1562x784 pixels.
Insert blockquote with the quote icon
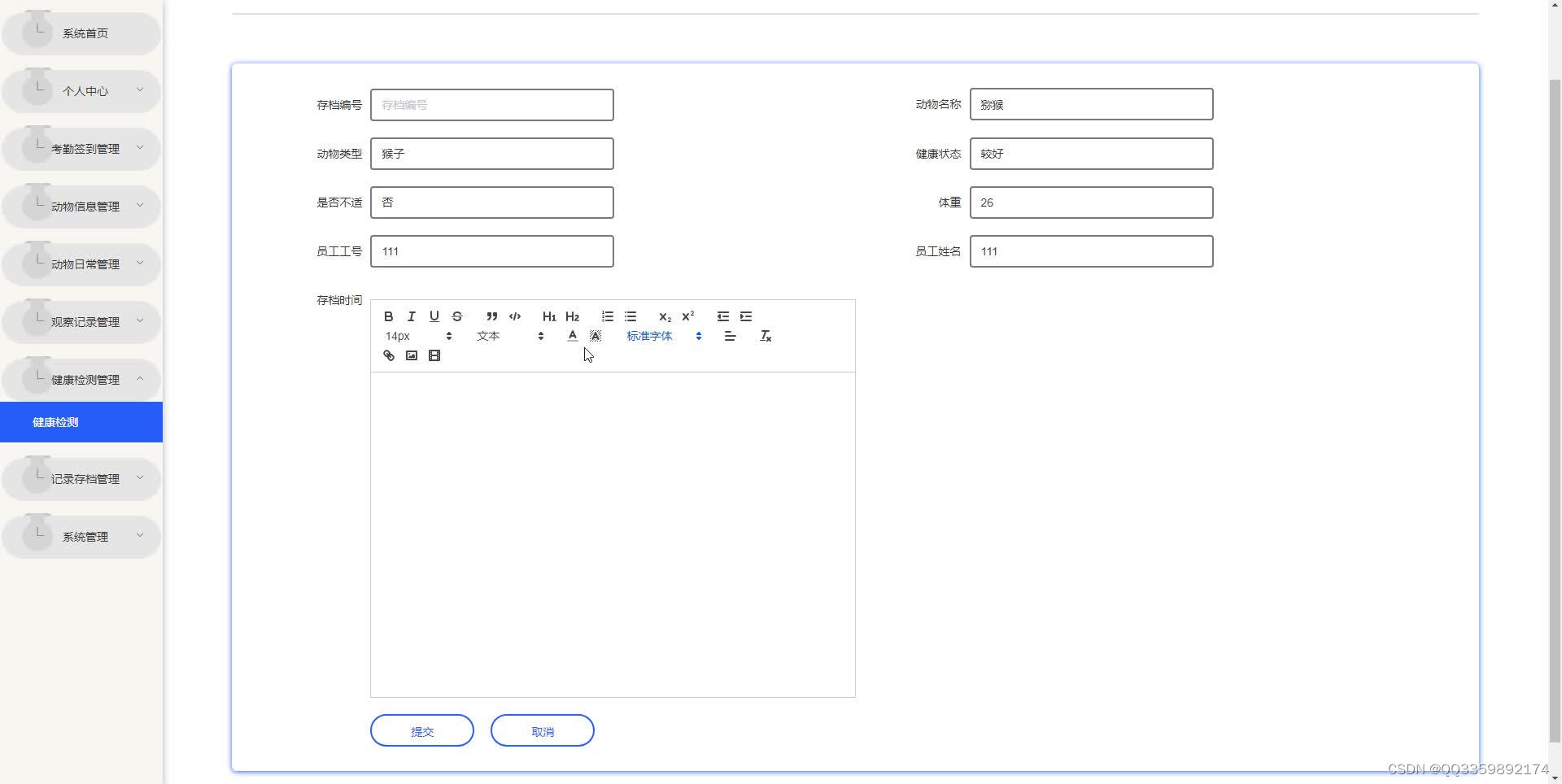coord(491,316)
